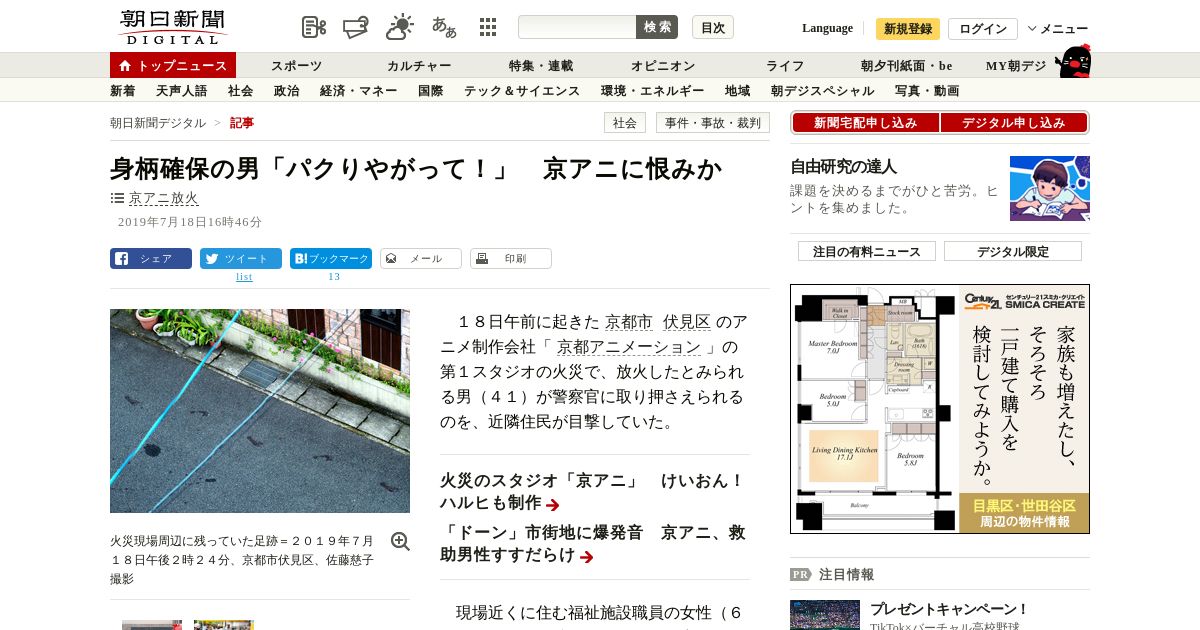Open the grid apps menu icon
Image resolution: width=1200 pixels, height=630 pixels.
click(x=488, y=27)
